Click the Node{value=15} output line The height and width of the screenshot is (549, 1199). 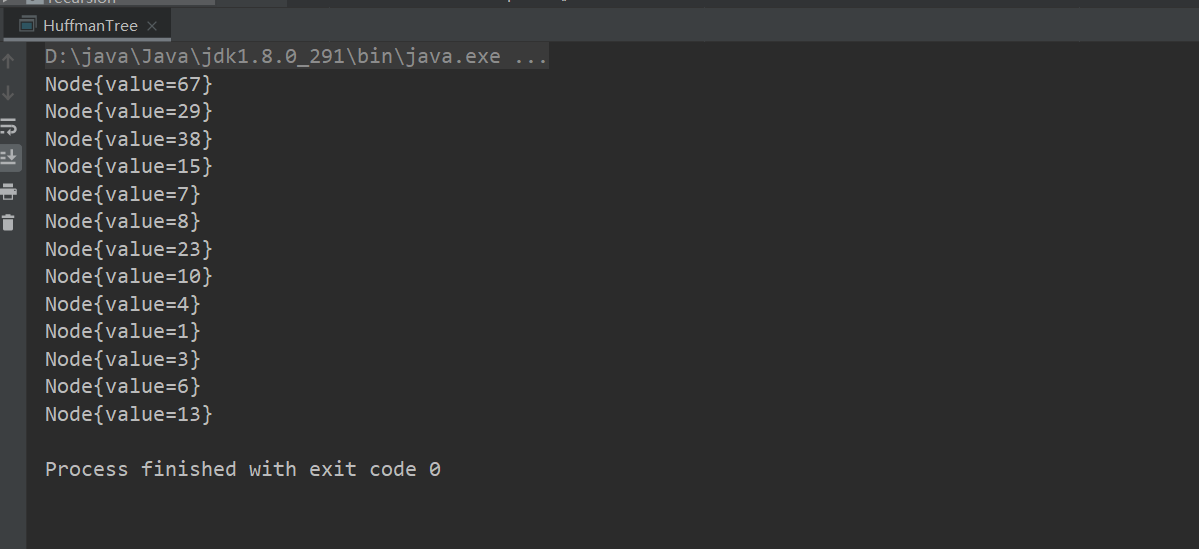tap(128, 167)
